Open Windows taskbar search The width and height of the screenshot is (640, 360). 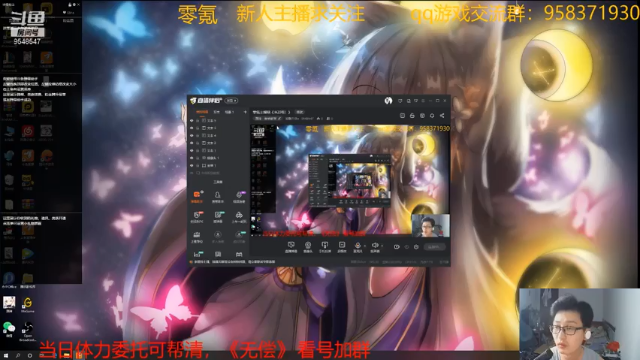[x=18, y=356]
